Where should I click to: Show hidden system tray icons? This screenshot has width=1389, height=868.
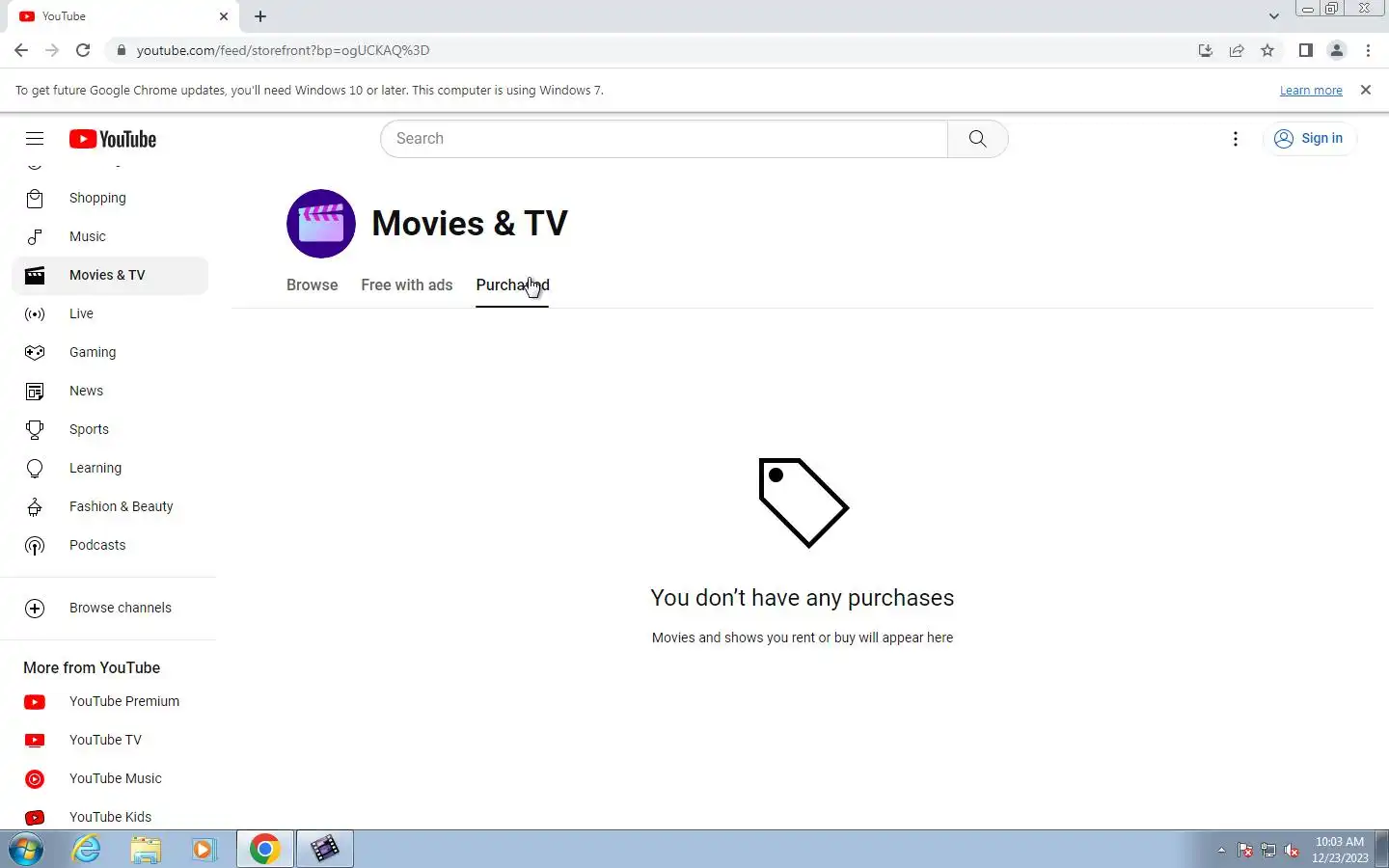[x=1221, y=850]
